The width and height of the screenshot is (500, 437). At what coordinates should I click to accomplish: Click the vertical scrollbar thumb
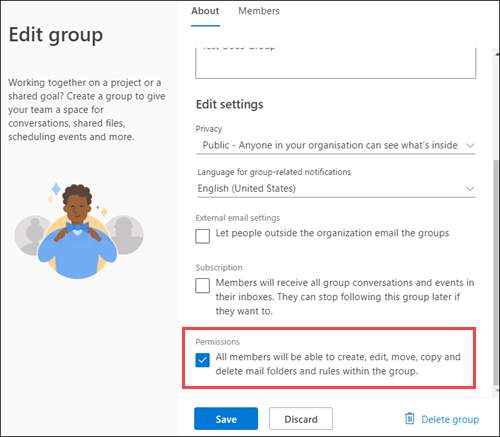[496, 272]
